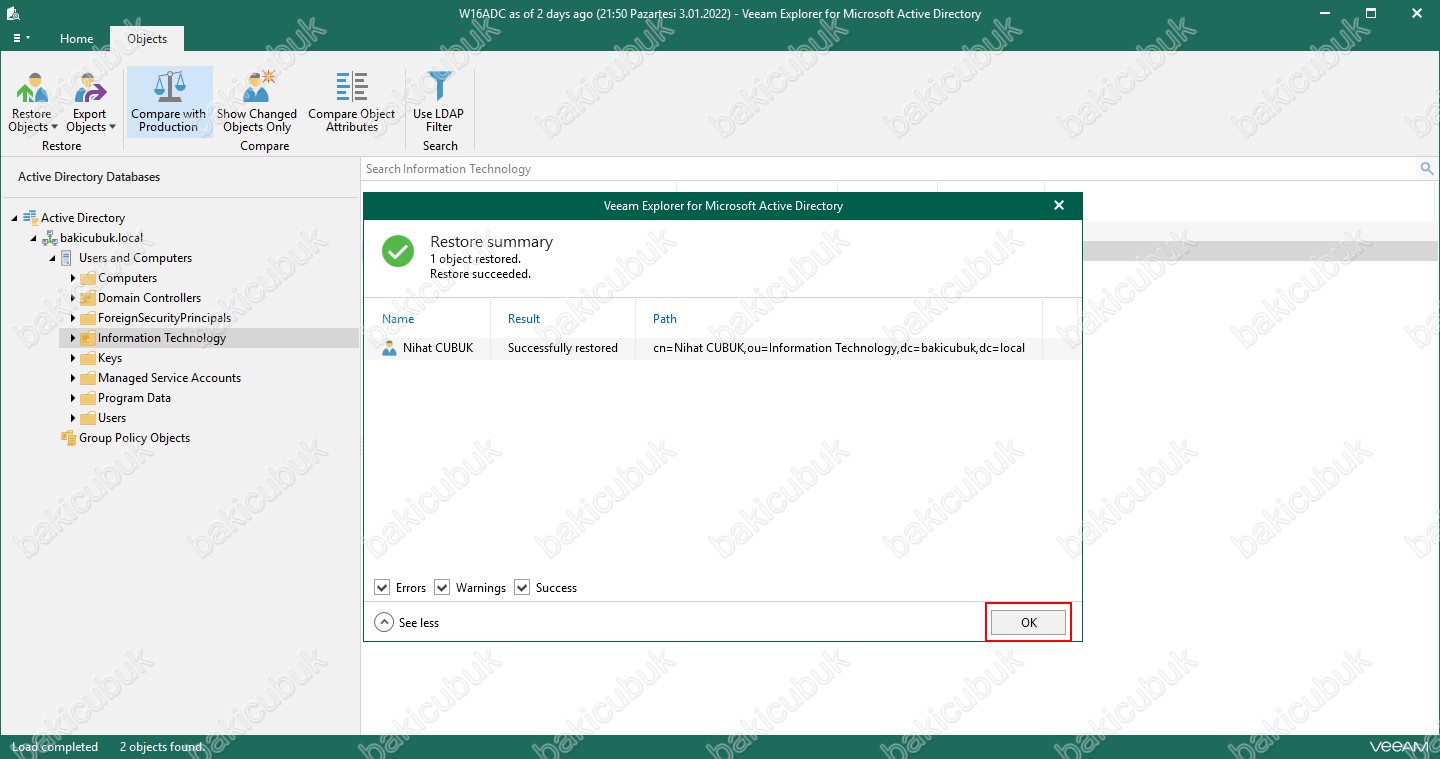Uncheck the Warnings filter checkbox

tap(442, 587)
